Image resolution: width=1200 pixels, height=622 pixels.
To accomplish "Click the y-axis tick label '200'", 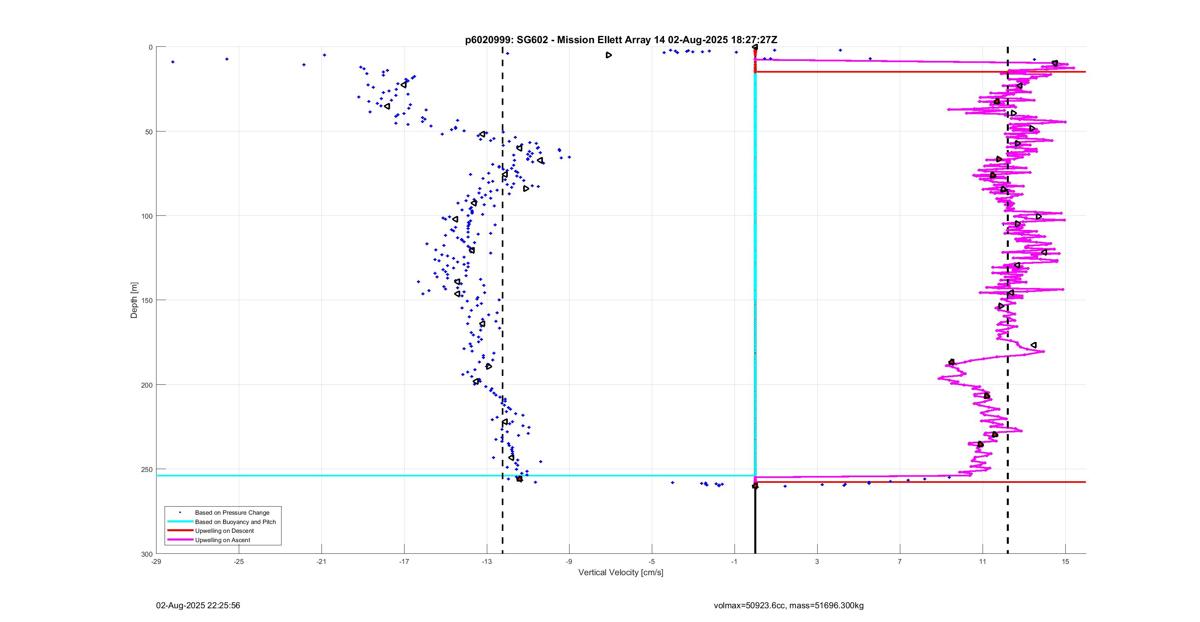I will click(146, 385).
